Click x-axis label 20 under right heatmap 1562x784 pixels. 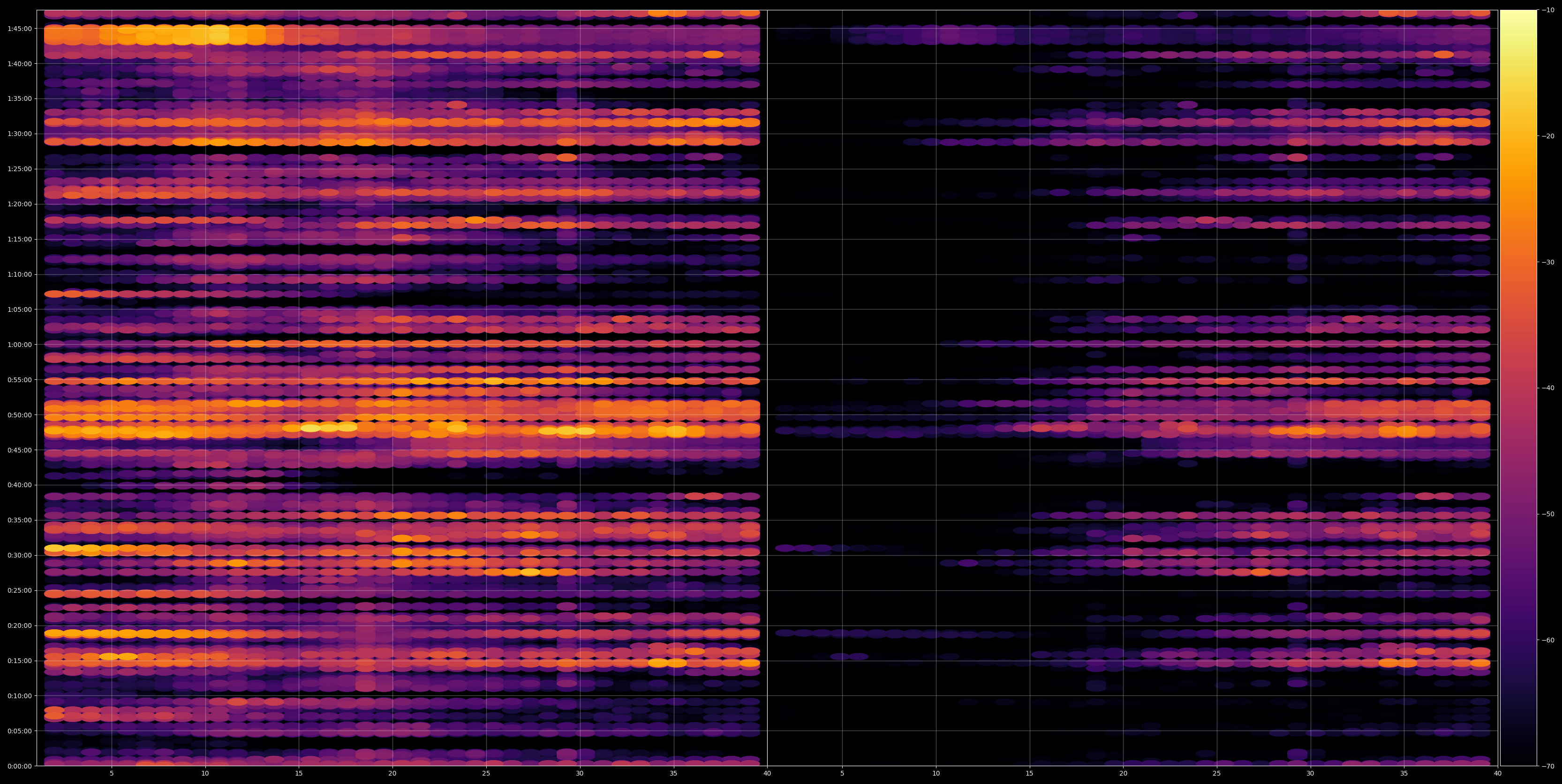[x=1123, y=773]
